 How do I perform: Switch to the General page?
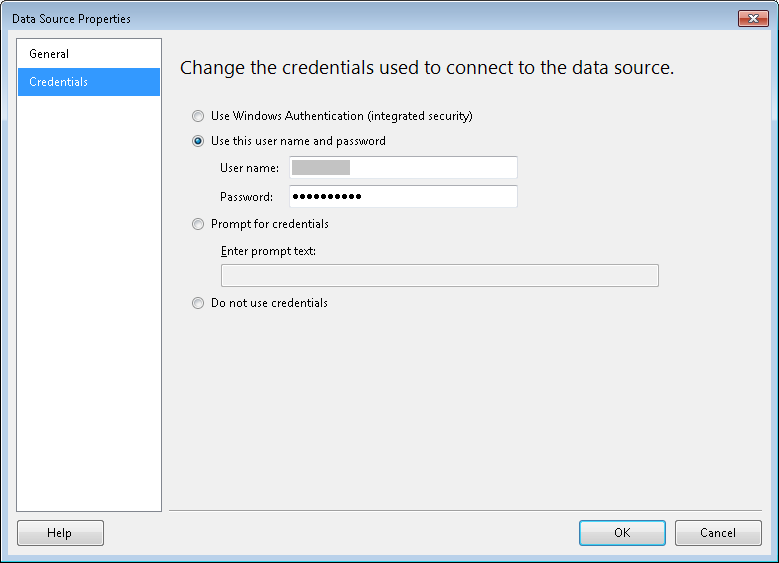(x=49, y=54)
